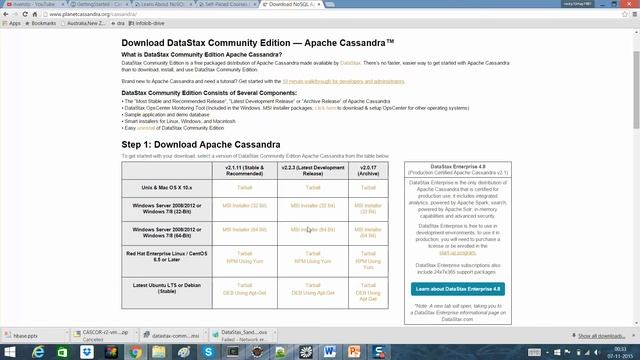Open hbase.pptx from the downloads bar
The image size is (640, 360).
point(25,336)
